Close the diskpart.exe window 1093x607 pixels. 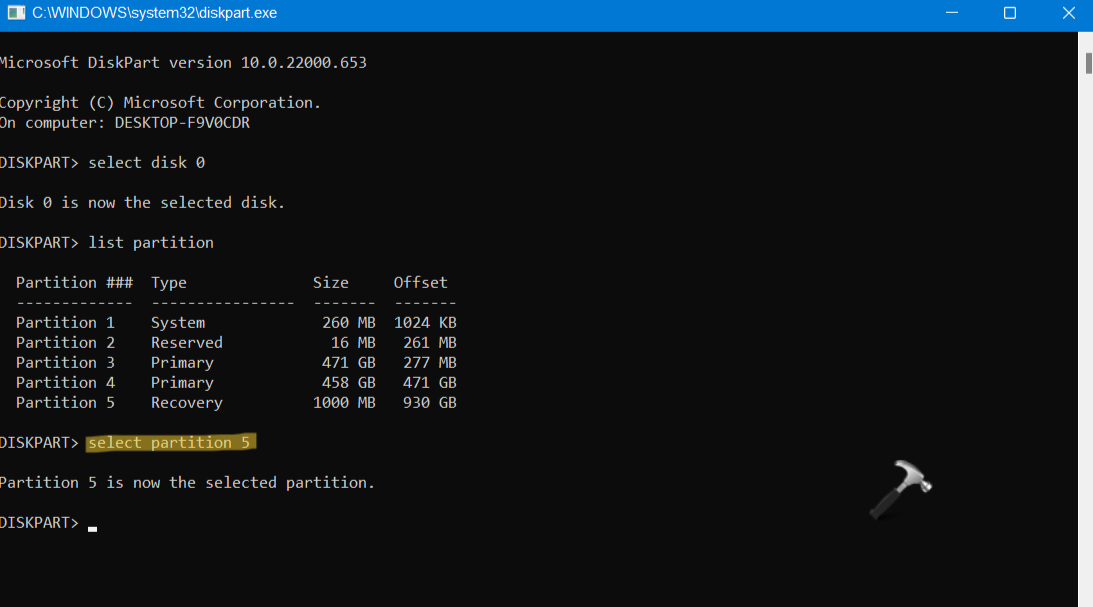(x=1066, y=13)
